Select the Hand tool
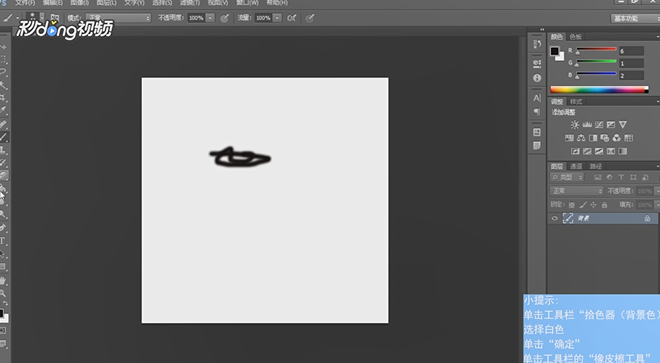The height and width of the screenshot is (363, 660). [3, 280]
